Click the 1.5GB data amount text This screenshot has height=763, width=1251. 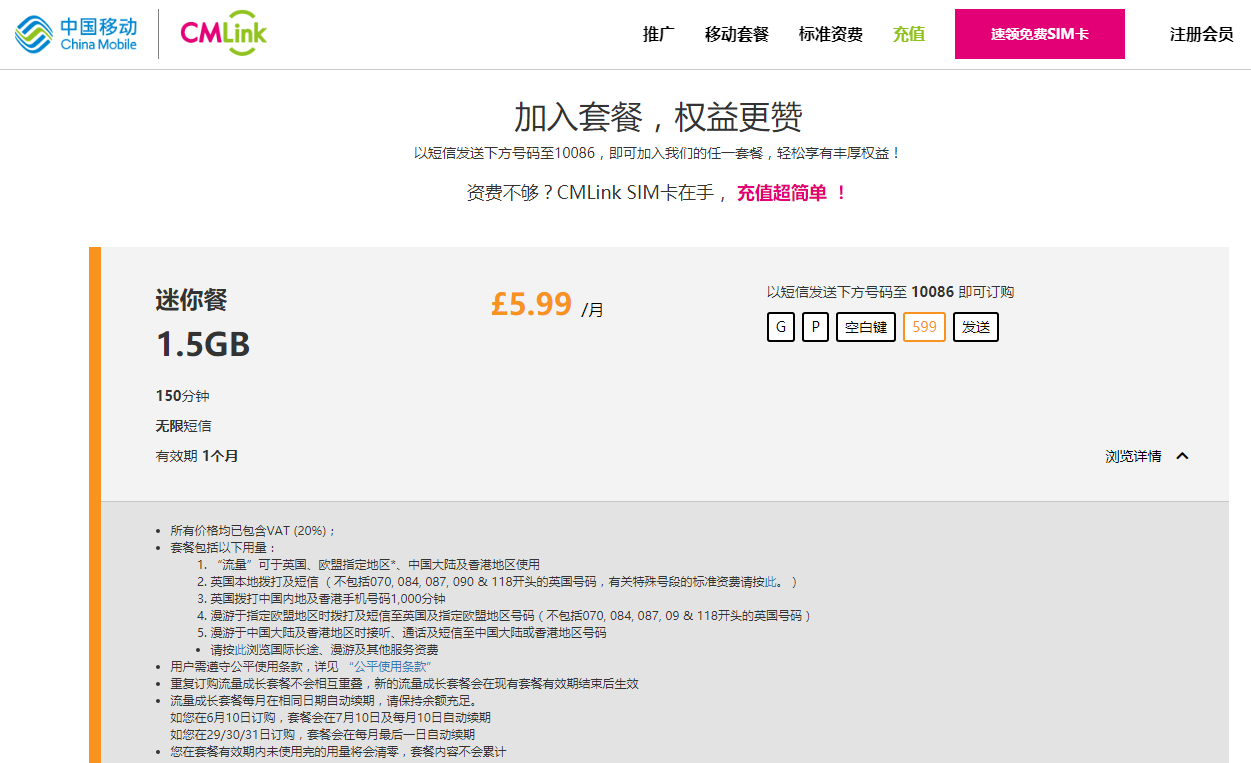point(203,344)
